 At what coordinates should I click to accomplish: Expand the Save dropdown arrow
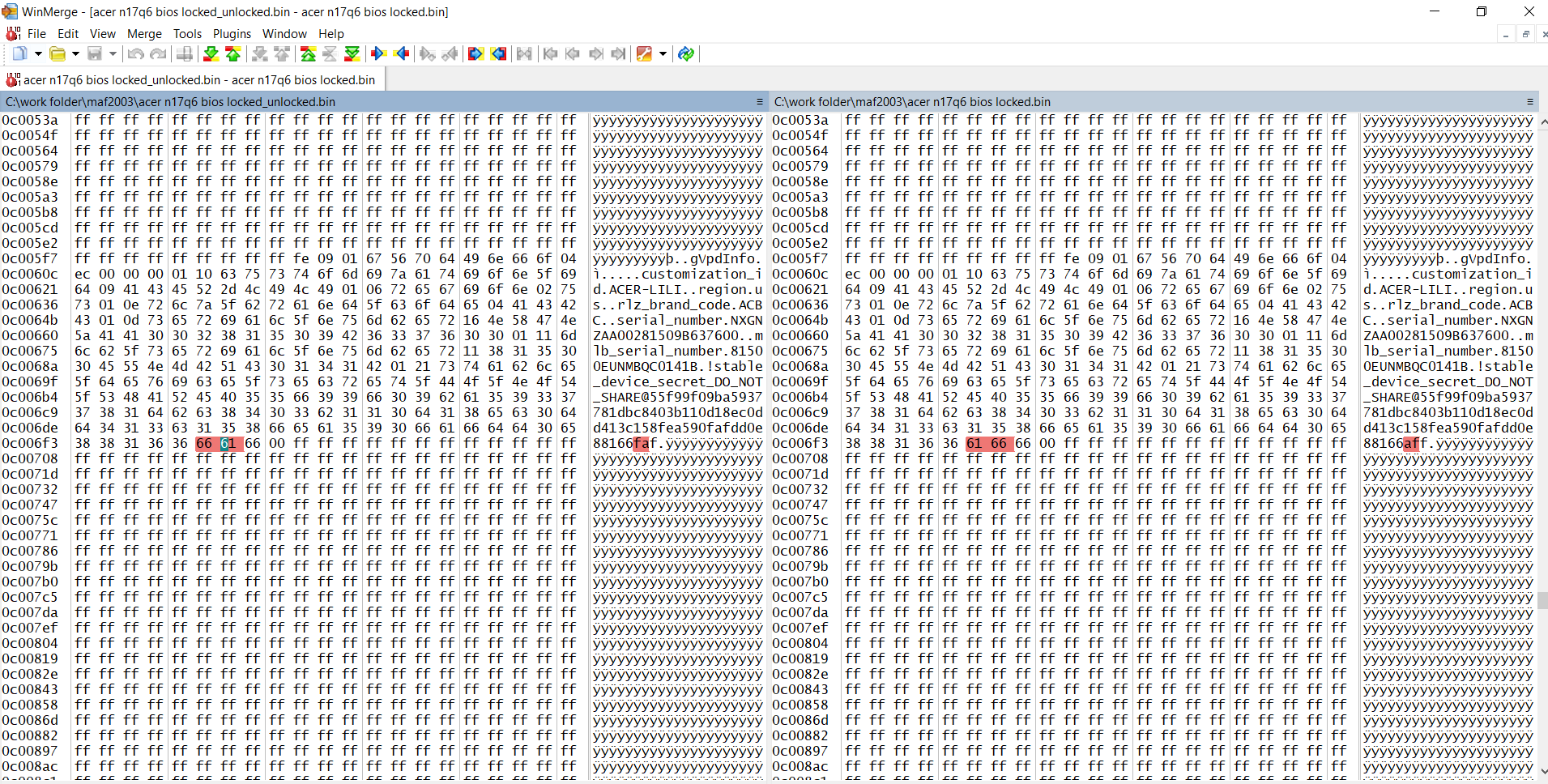[x=113, y=54]
